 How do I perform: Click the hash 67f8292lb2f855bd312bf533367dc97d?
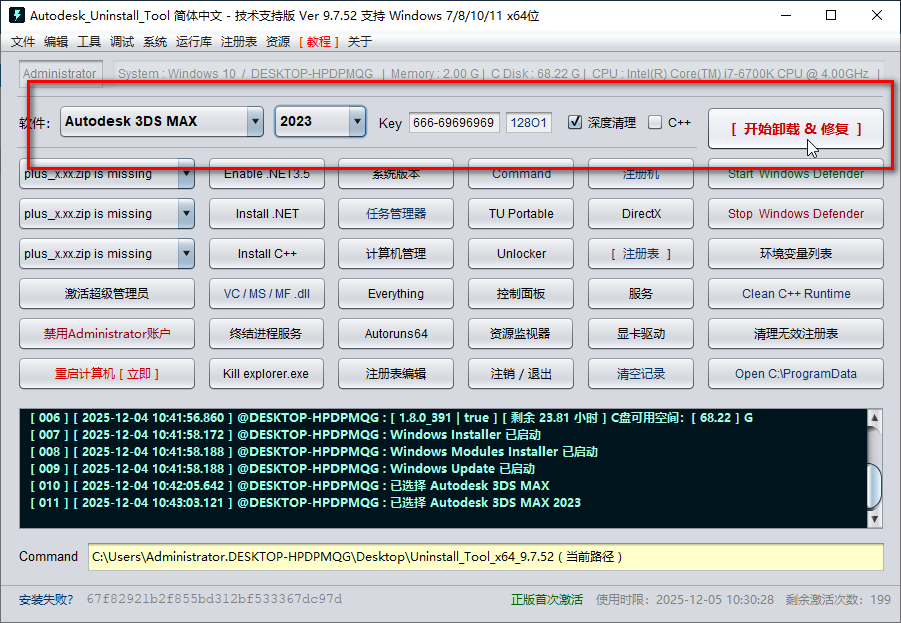(x=214, y=599)
